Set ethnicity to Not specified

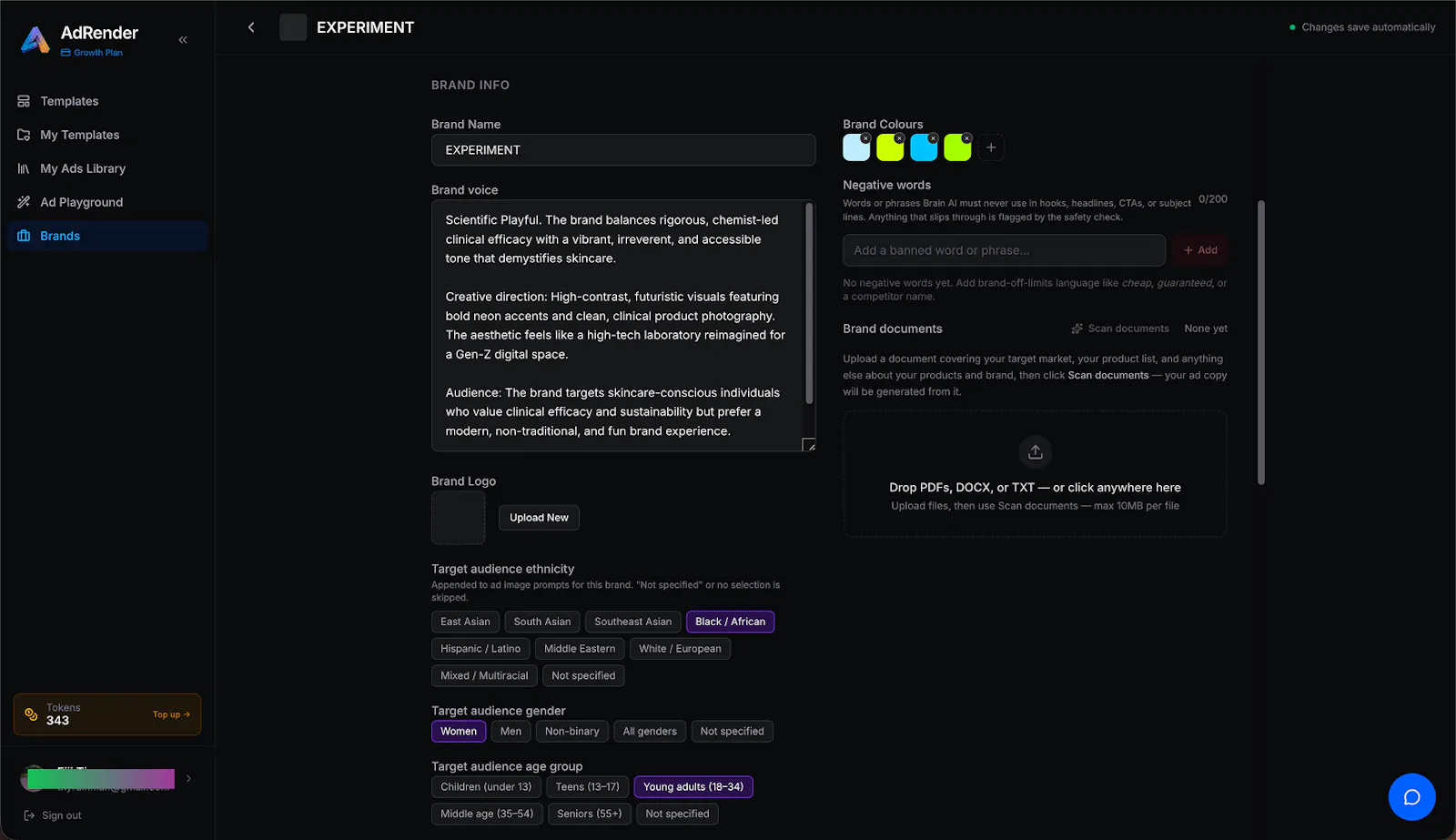click(583, 675)
